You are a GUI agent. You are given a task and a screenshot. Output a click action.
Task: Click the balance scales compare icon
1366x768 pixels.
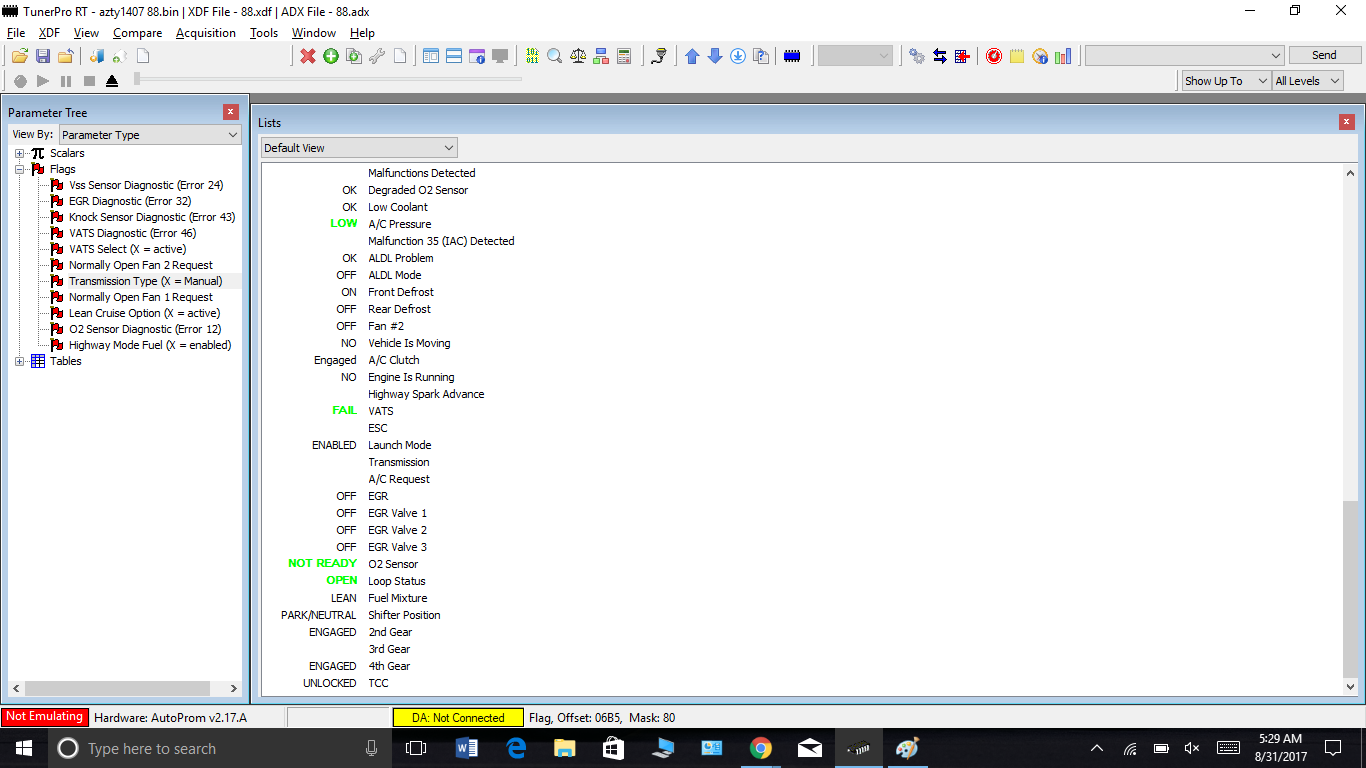[x=578, y=56]
